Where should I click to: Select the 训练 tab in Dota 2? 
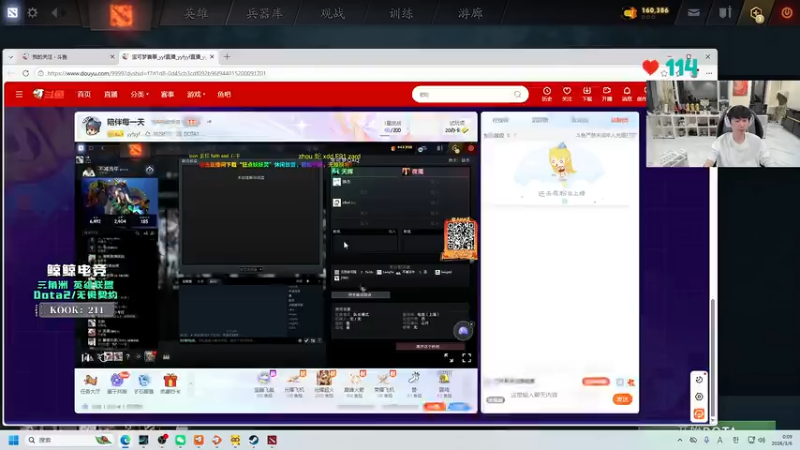(x=401, y=13)
